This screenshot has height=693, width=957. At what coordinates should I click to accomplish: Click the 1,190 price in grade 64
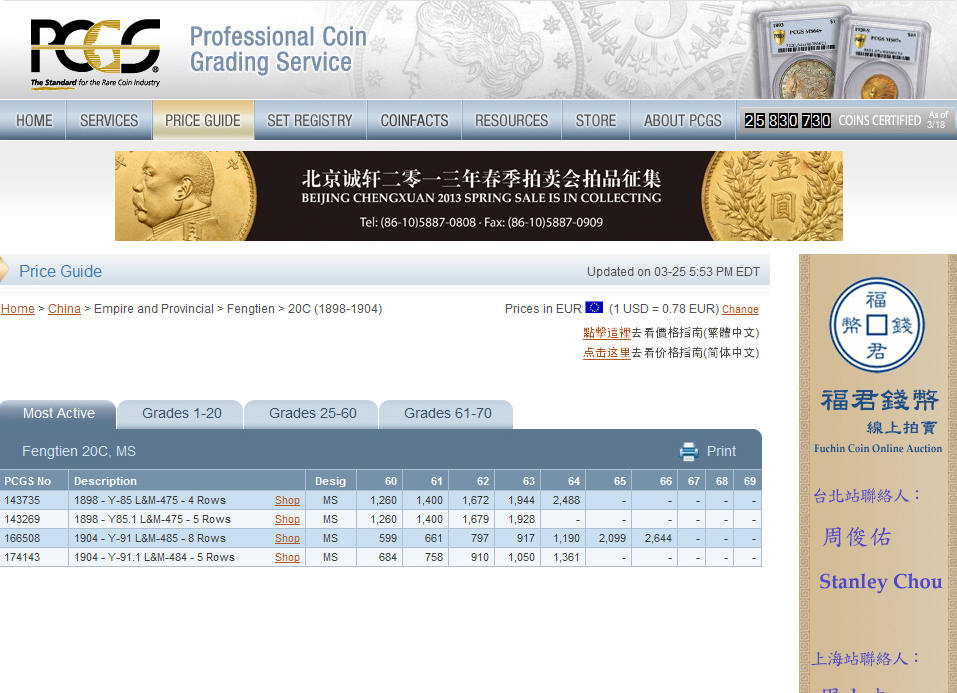click(566, 539)
